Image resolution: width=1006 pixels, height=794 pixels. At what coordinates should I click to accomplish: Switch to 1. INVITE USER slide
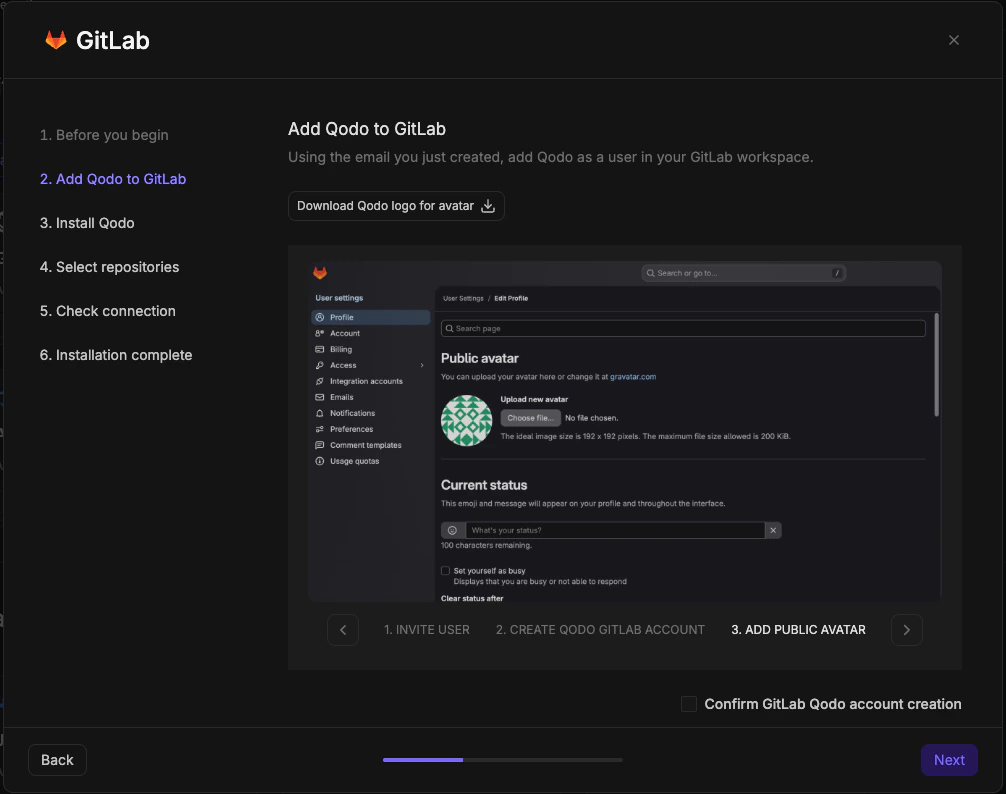click(x=427, y=630)
